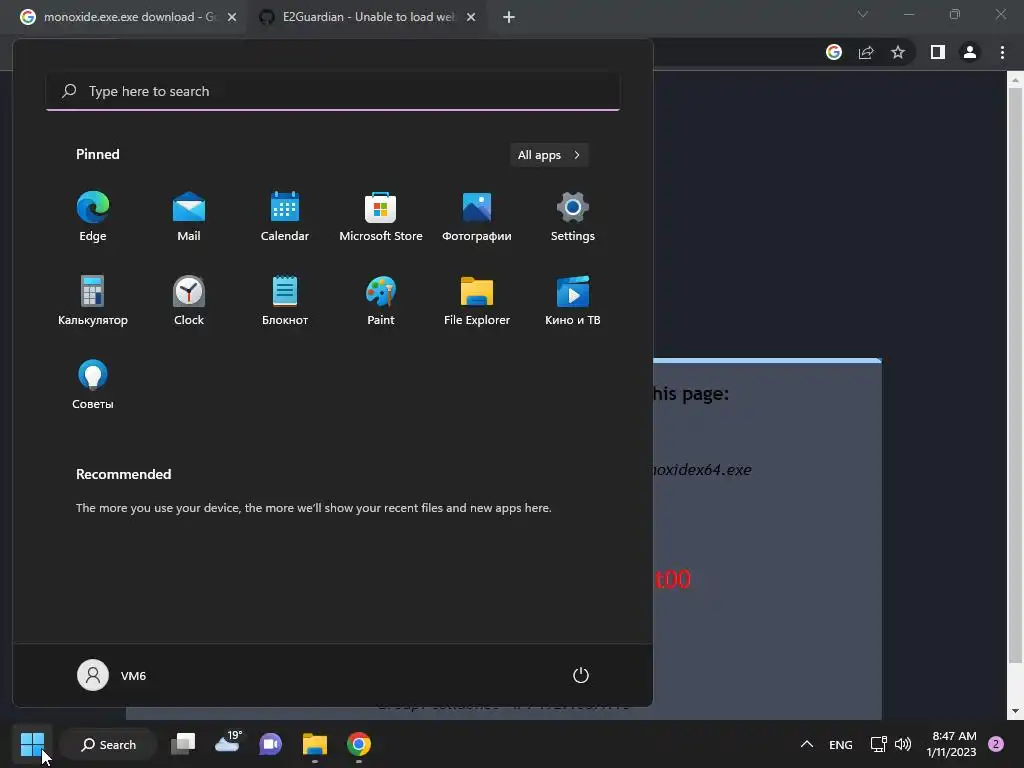Click the ENG language indicator
Image resolution: width=1024 pixels, height=768 pixels.
tap(840, 744)
